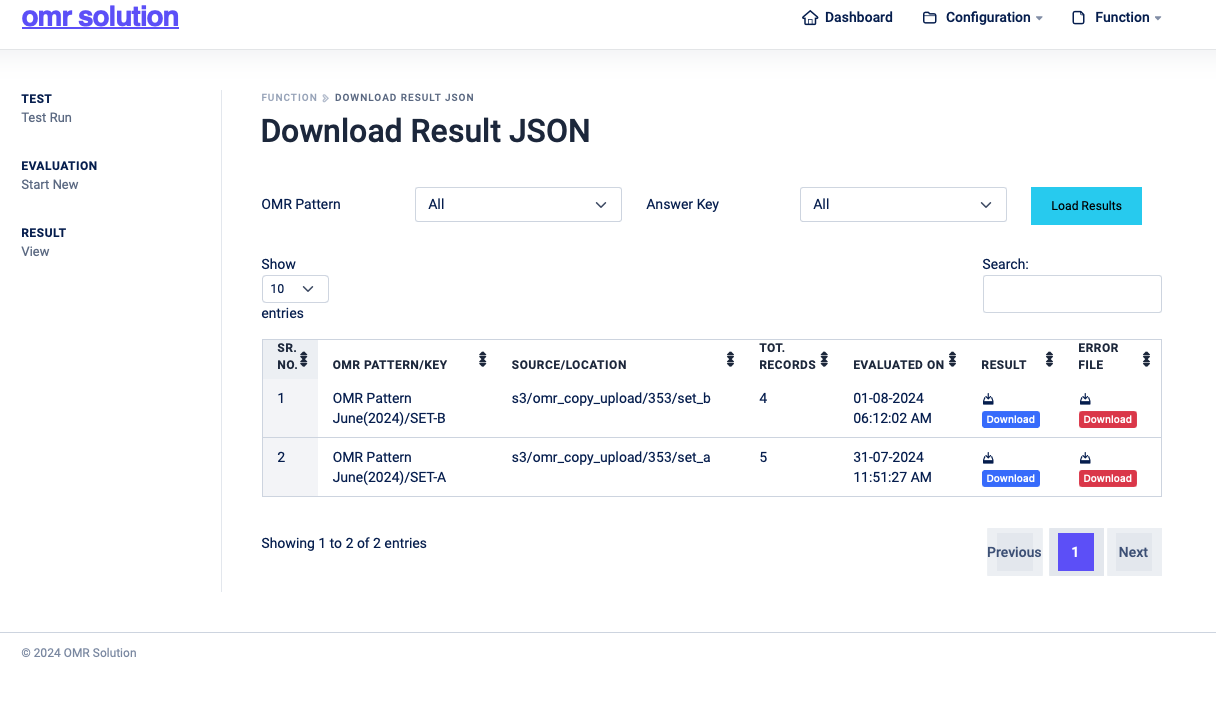Click the Function file icon

coord(1078,18)
